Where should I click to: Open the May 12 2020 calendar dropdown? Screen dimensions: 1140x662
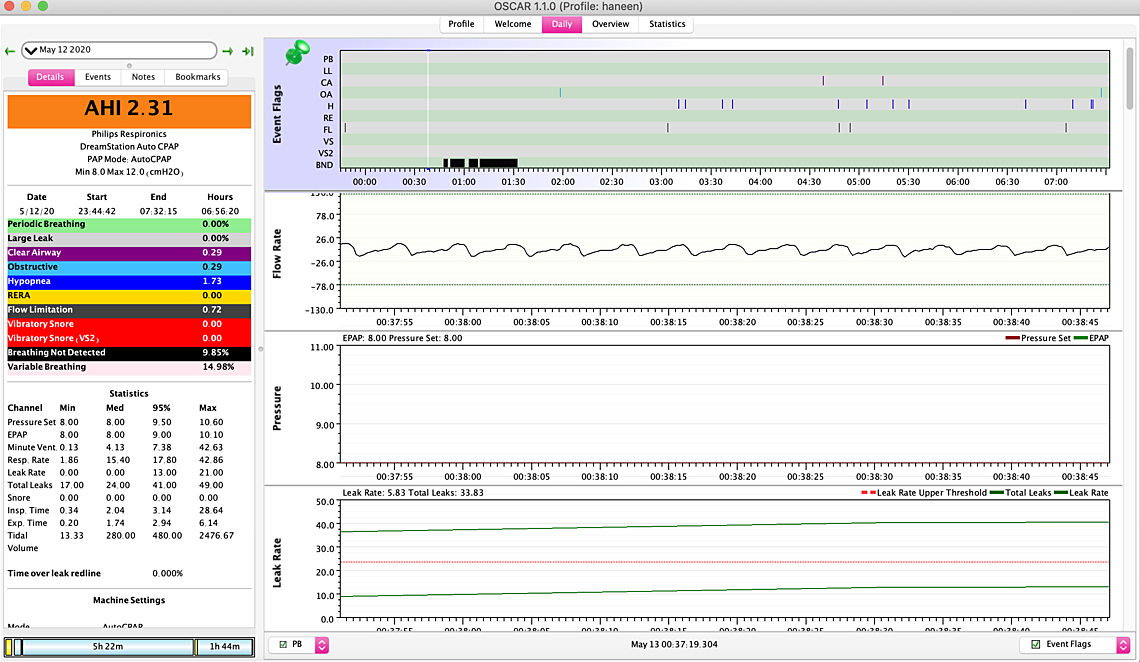(x=119, y=50)
